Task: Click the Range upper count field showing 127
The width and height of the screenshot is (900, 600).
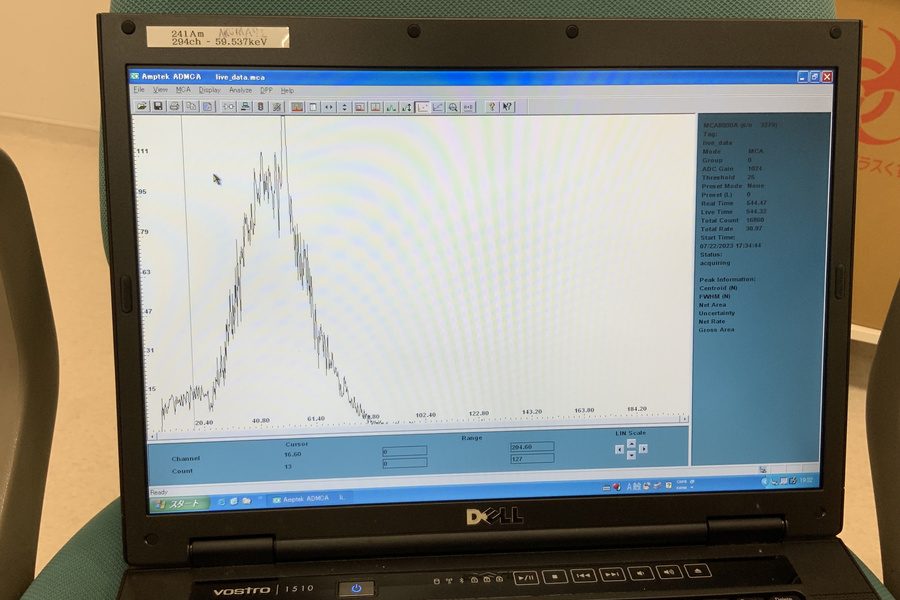Action: pos(531,458)
